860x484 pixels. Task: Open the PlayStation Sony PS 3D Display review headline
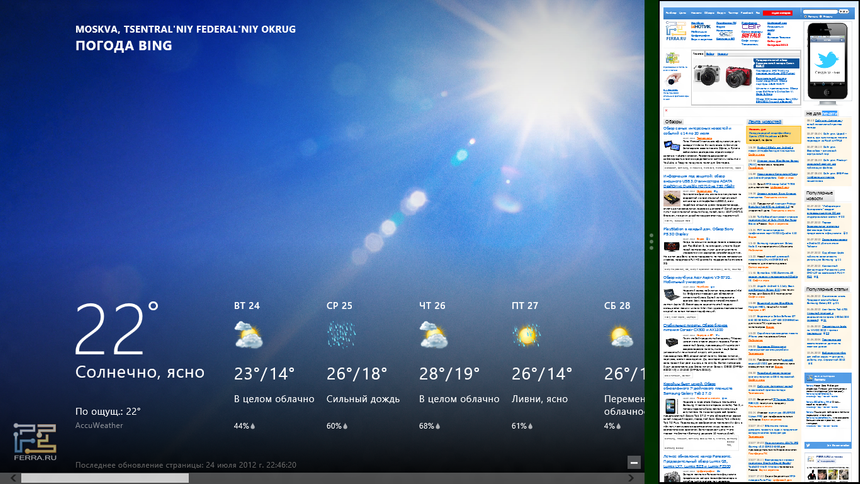[698, 231]
